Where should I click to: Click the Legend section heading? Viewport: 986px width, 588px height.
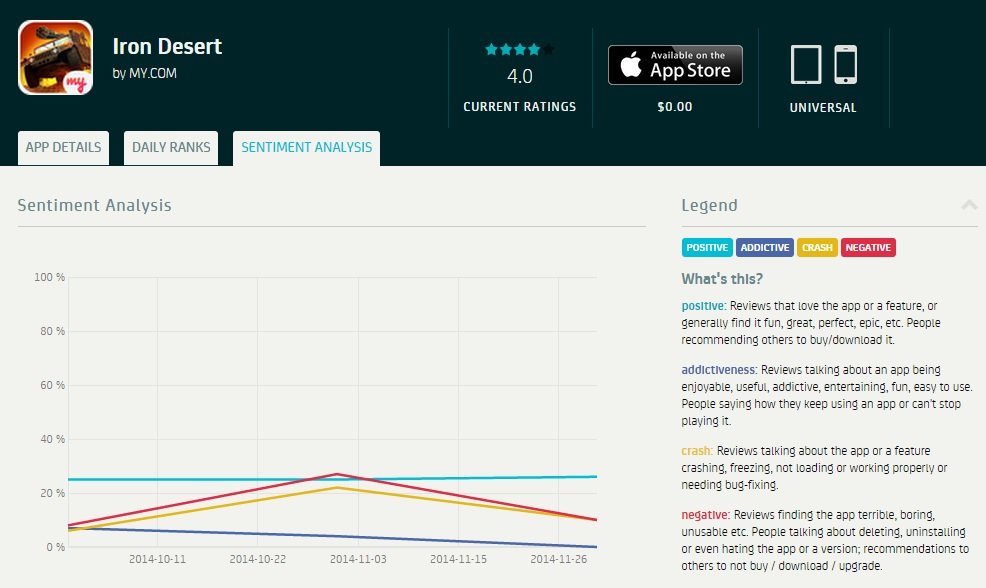[709, 206]
